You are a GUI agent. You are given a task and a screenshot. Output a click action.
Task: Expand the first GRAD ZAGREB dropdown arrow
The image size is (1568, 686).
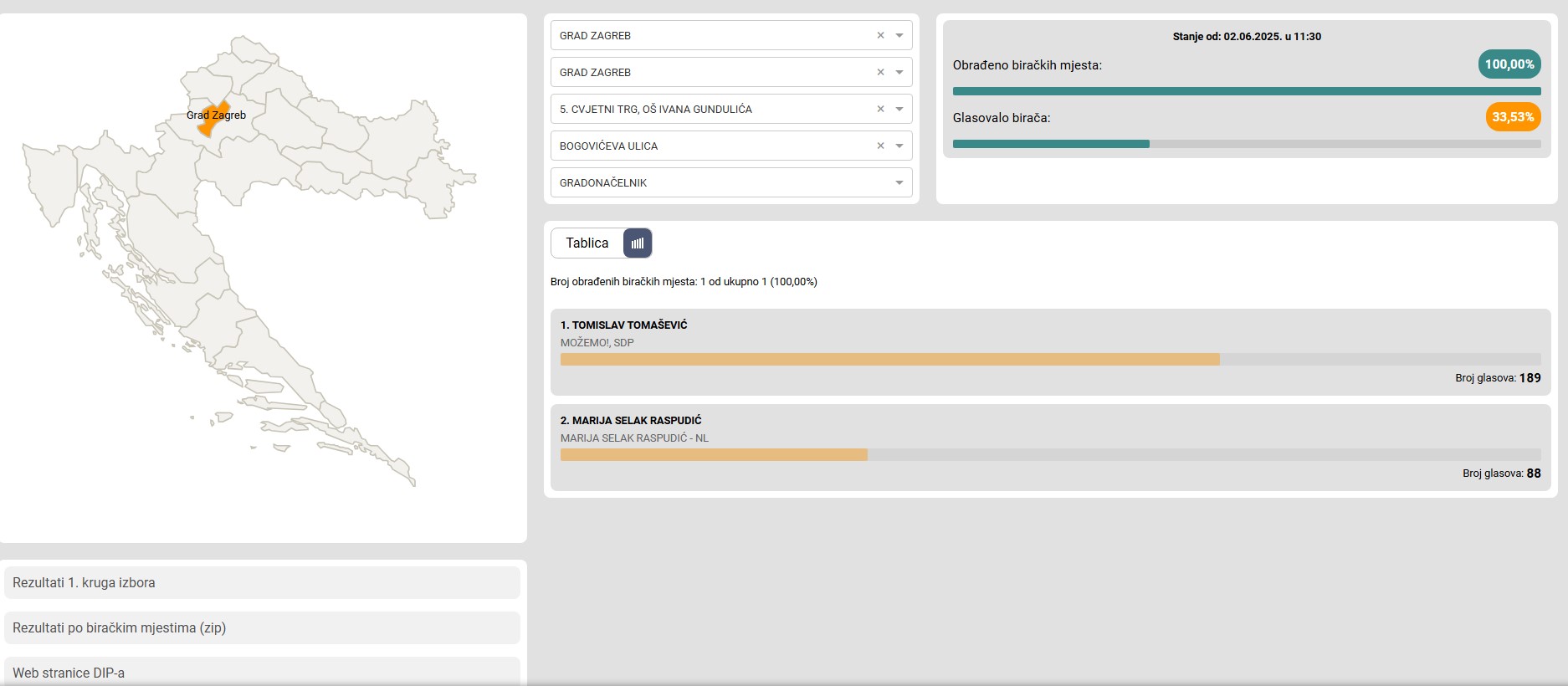tap(899, 36)
